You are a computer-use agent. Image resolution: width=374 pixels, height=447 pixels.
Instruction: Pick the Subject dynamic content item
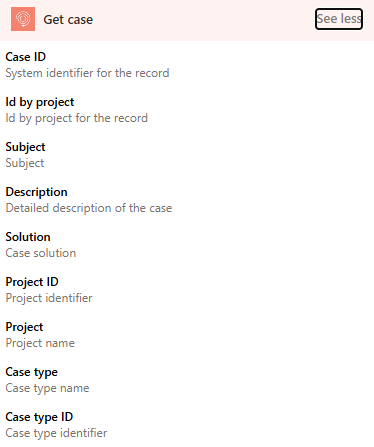pos(187,155)
